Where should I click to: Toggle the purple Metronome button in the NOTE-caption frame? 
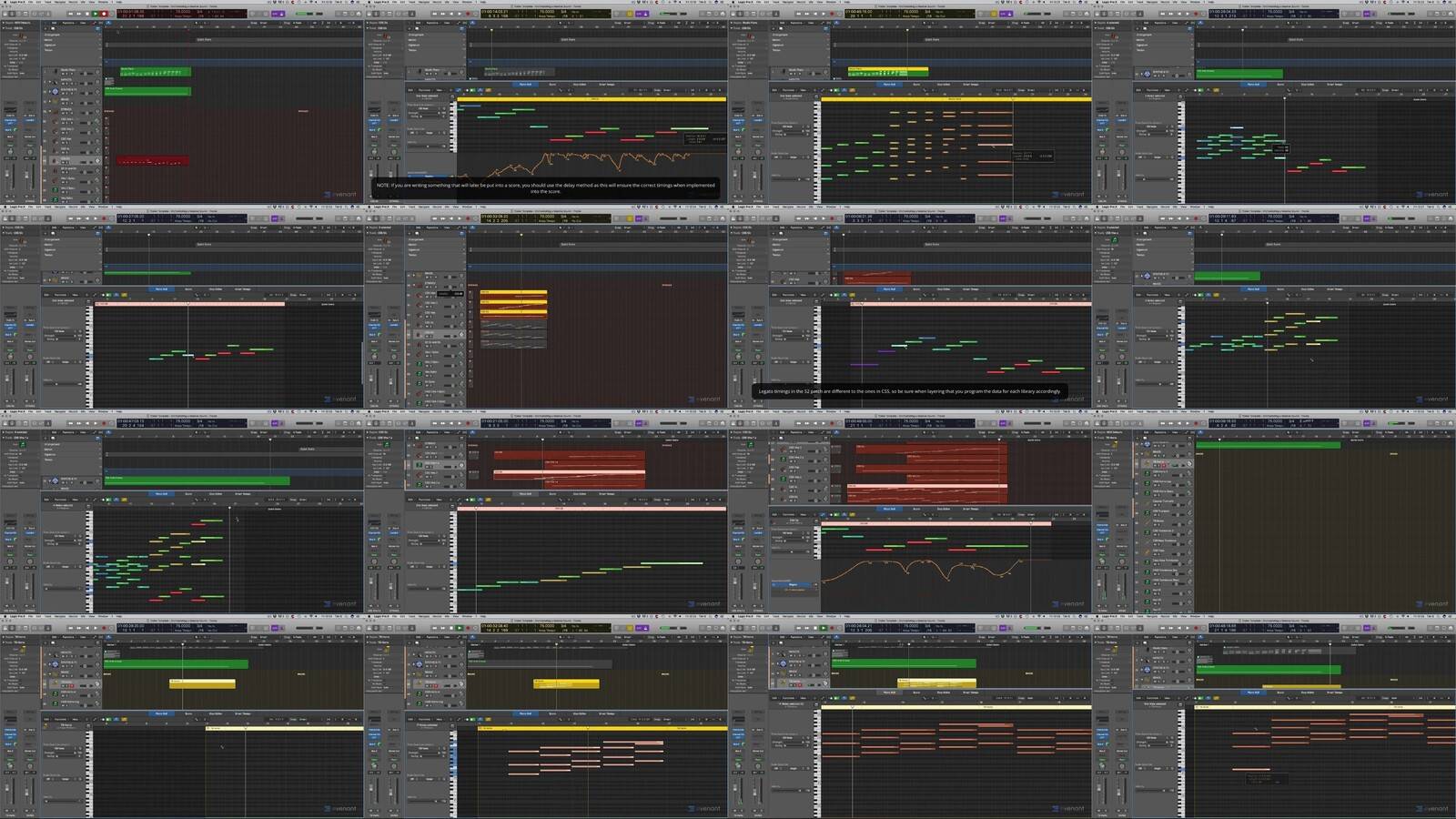click(x=647, y=14)
